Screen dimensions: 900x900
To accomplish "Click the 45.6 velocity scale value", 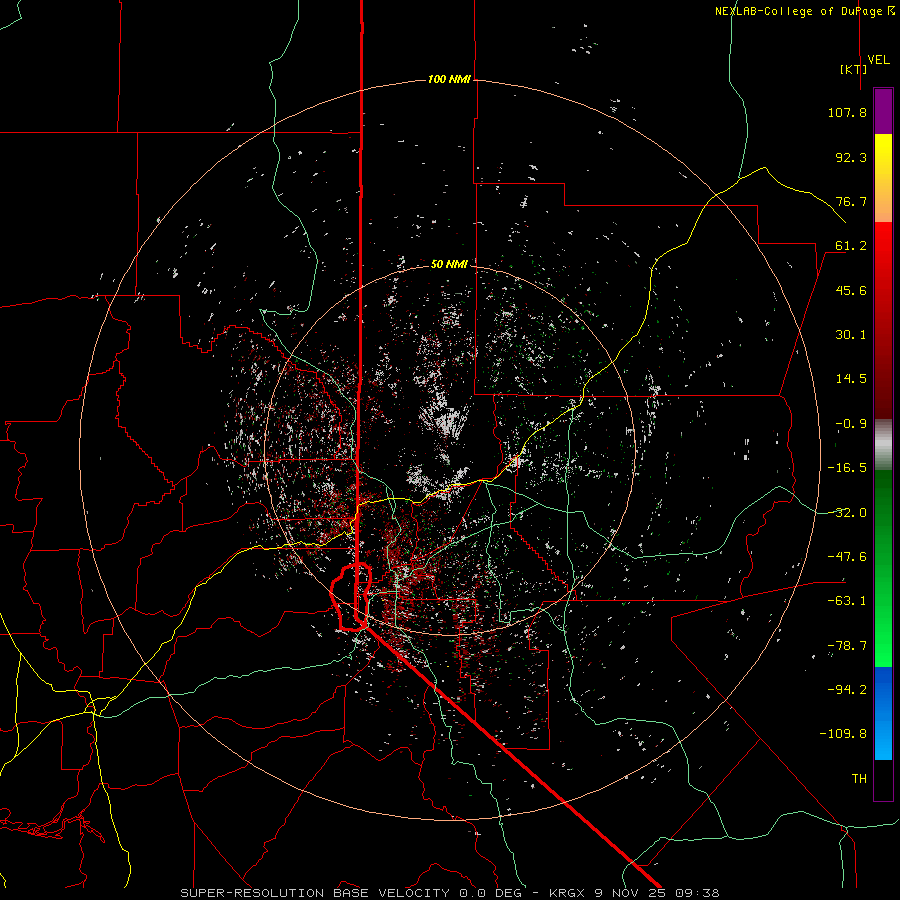I will [x=851, y=290].
